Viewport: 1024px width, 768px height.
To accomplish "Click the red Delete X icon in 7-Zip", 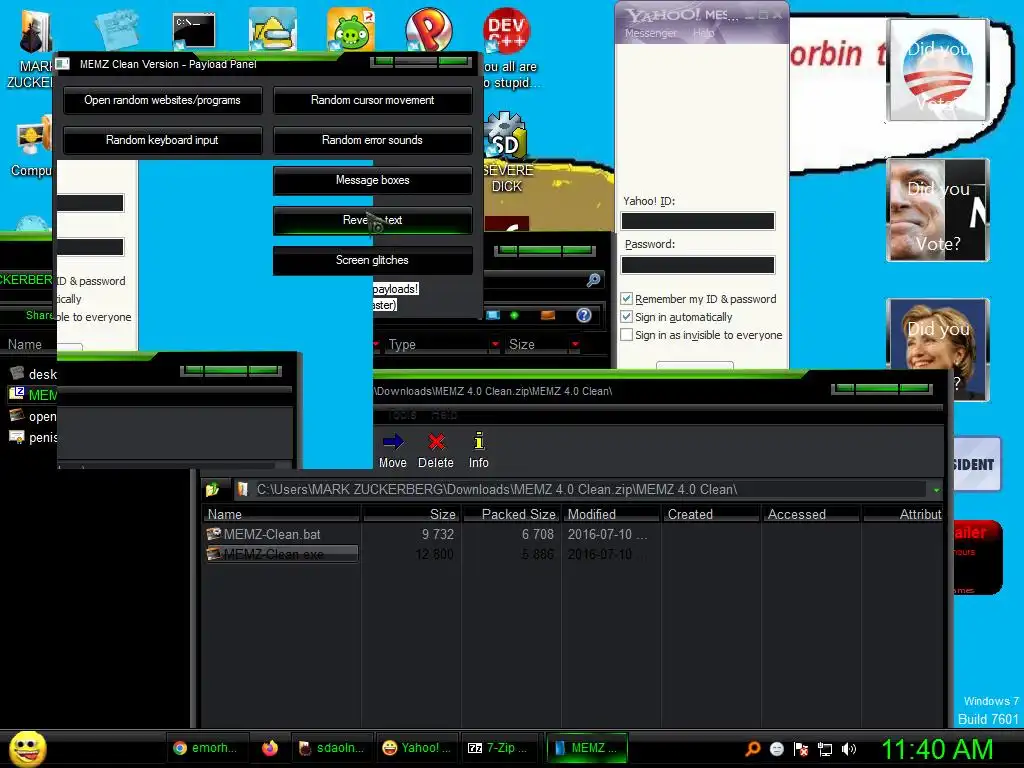I will (436, 442).
